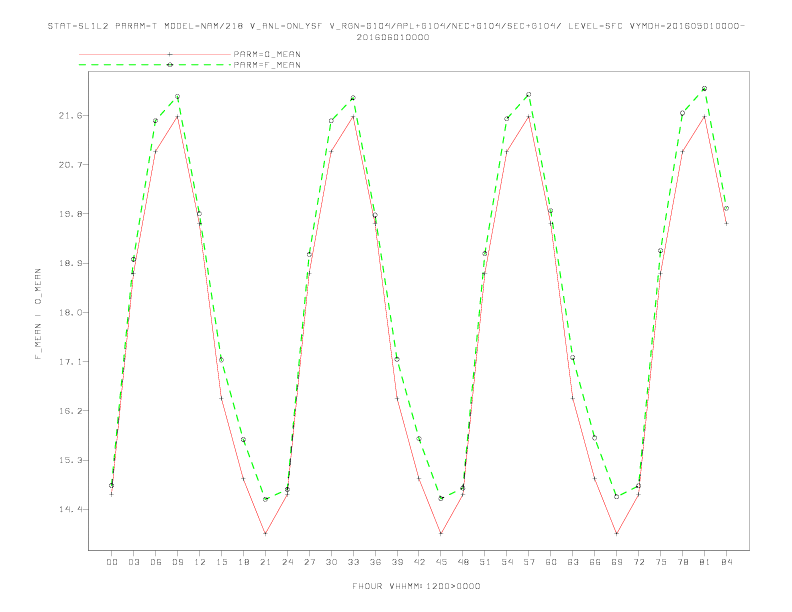Click the x-axis tick label 72
The width and height of the screenshot is (792, 612).
[x=638, y=562]
